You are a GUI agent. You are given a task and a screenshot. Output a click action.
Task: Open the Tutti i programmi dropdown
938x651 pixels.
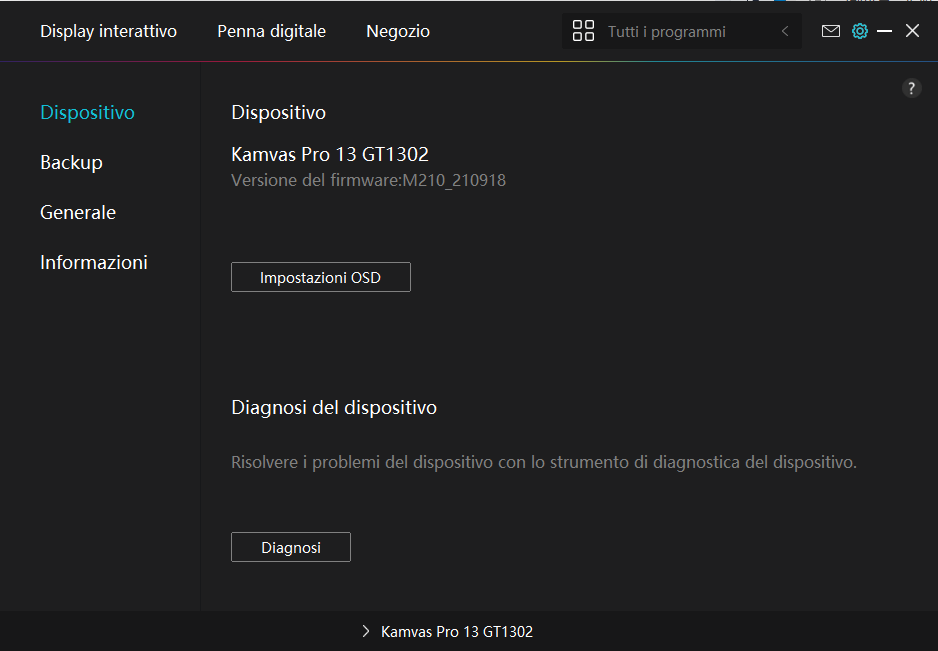pyautogui.click(x=667, y=31)
